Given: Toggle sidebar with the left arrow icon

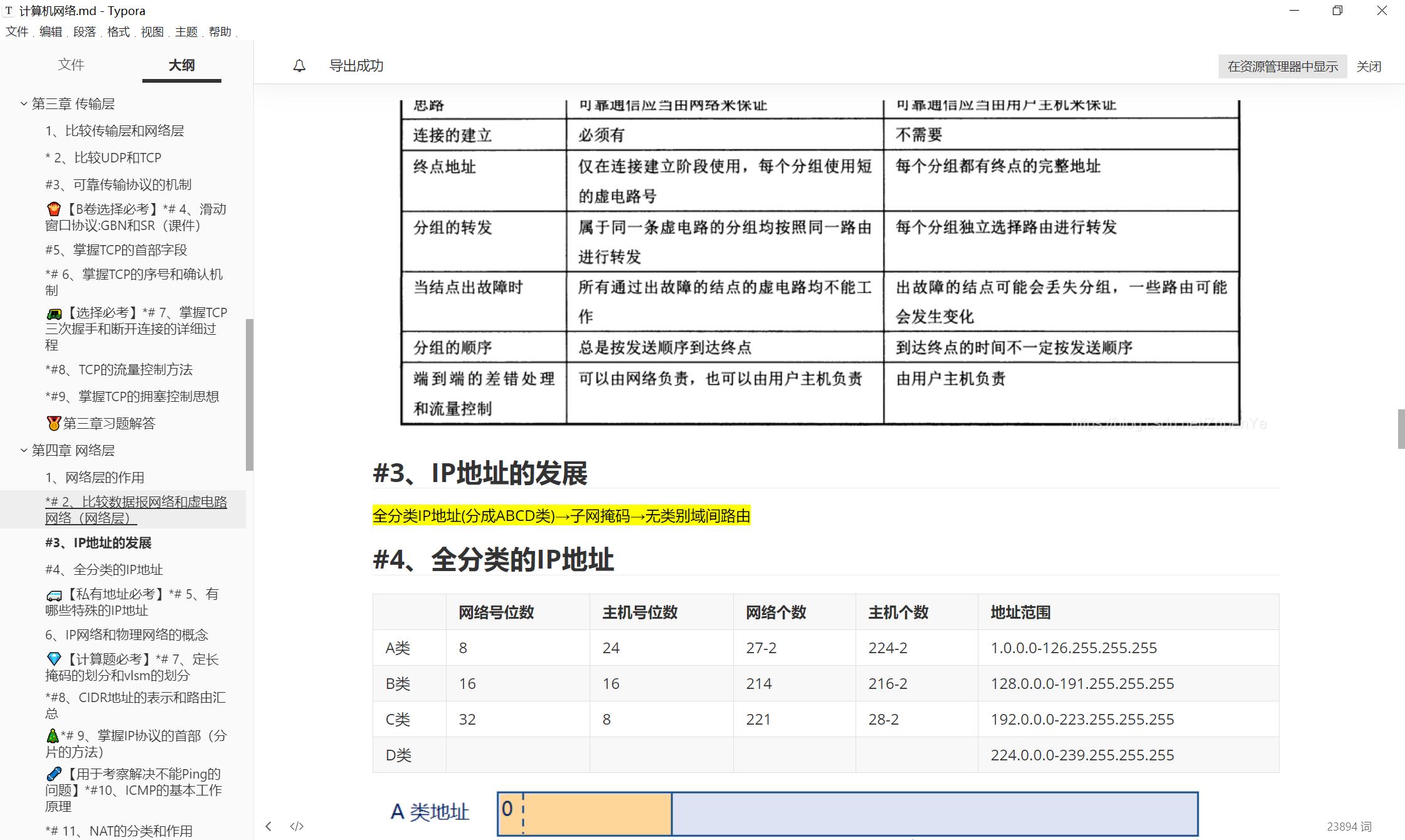Looking at the screenshot, I should tap(268, 826).
